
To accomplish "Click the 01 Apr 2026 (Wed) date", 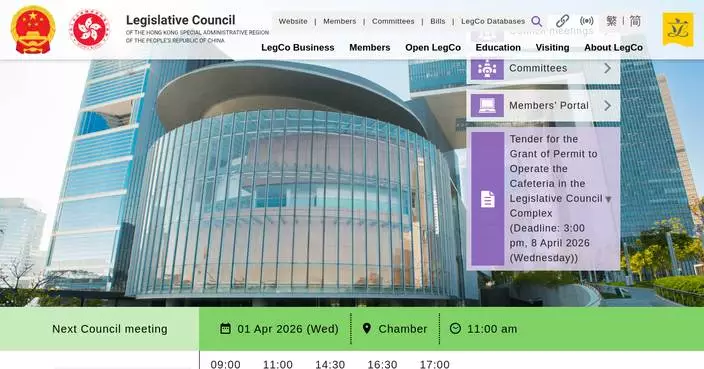I will (x=288, y=329).
